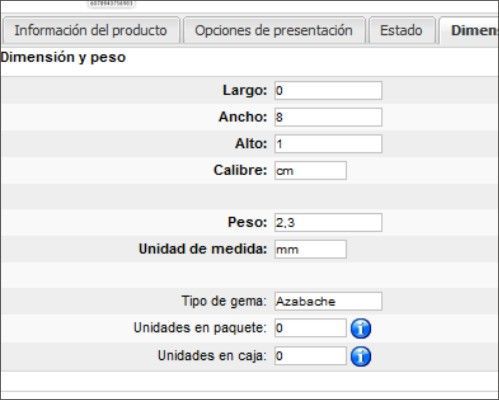Viewport: 499px width, 400px height.
Task: Focus the Largo input field
Action: point(328,90)
